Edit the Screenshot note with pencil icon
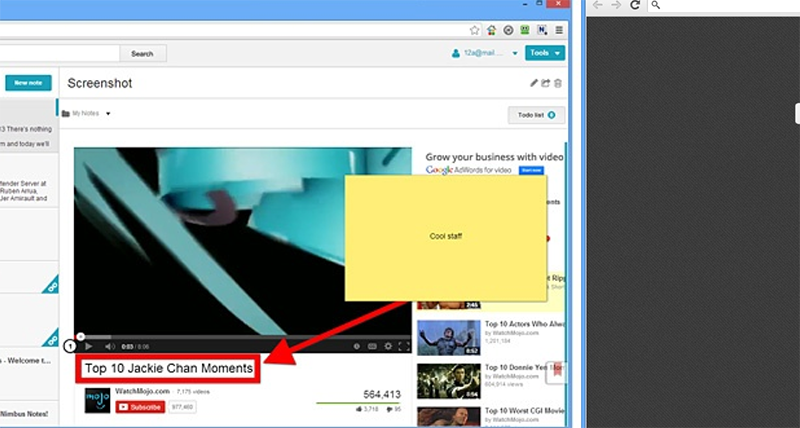Screen dimensions: 800x428 (534, 83)
